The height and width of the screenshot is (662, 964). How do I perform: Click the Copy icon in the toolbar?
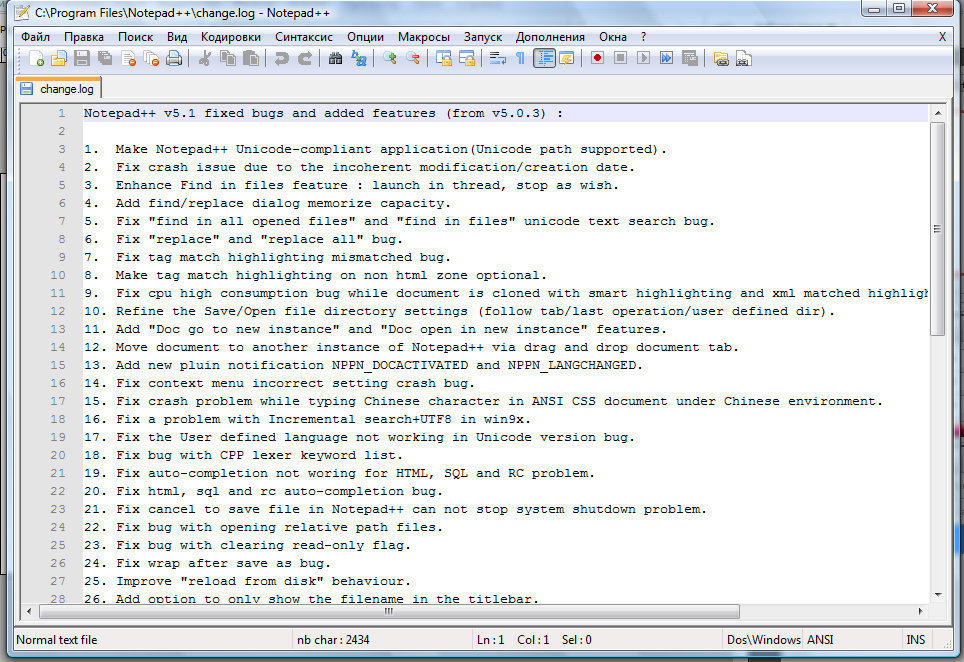click(x=228, y=58)
